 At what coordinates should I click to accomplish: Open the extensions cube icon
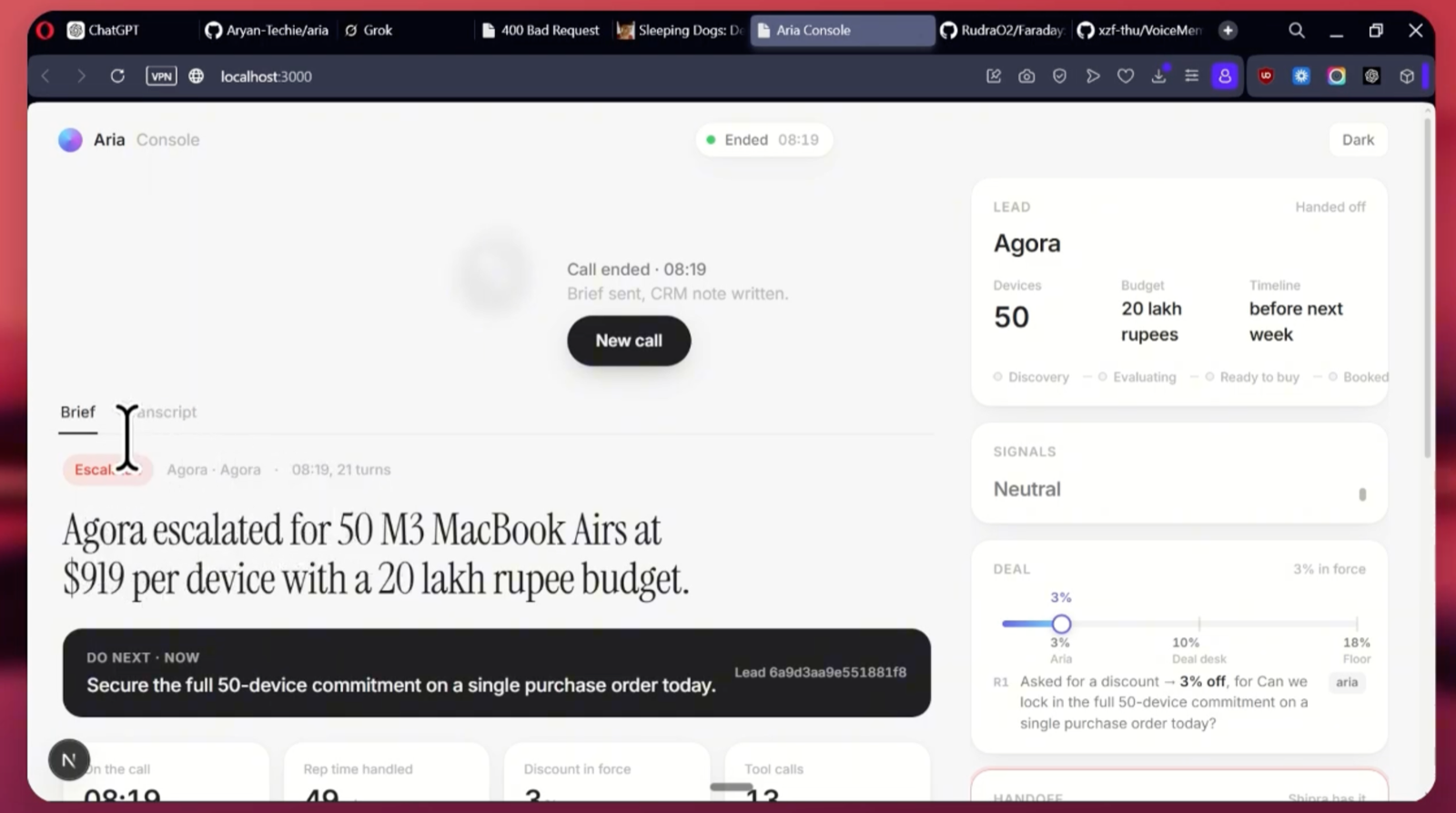coord(1407,76)
